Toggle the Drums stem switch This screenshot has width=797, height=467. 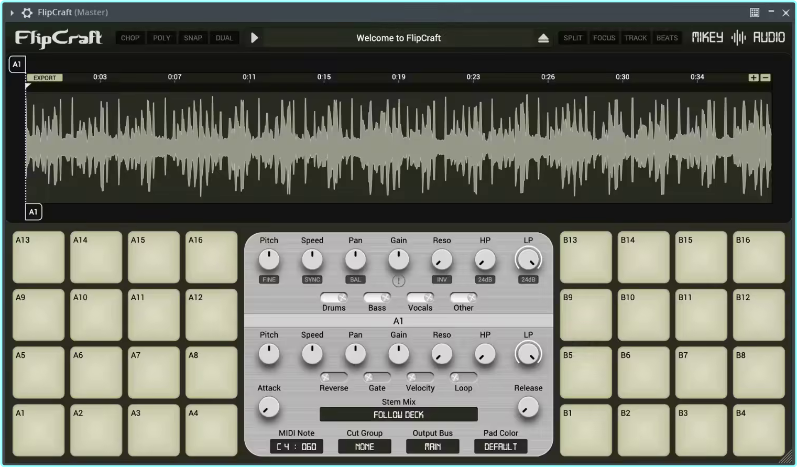pyautogui.click(x=334, y=297)
